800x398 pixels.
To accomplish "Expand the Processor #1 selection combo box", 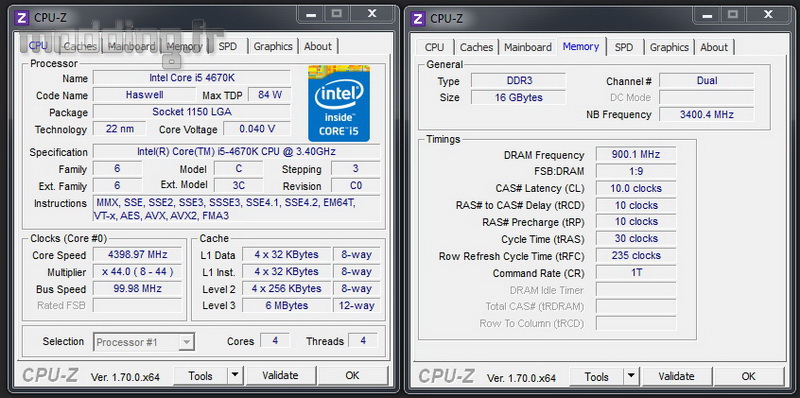I will click(144, 342).
